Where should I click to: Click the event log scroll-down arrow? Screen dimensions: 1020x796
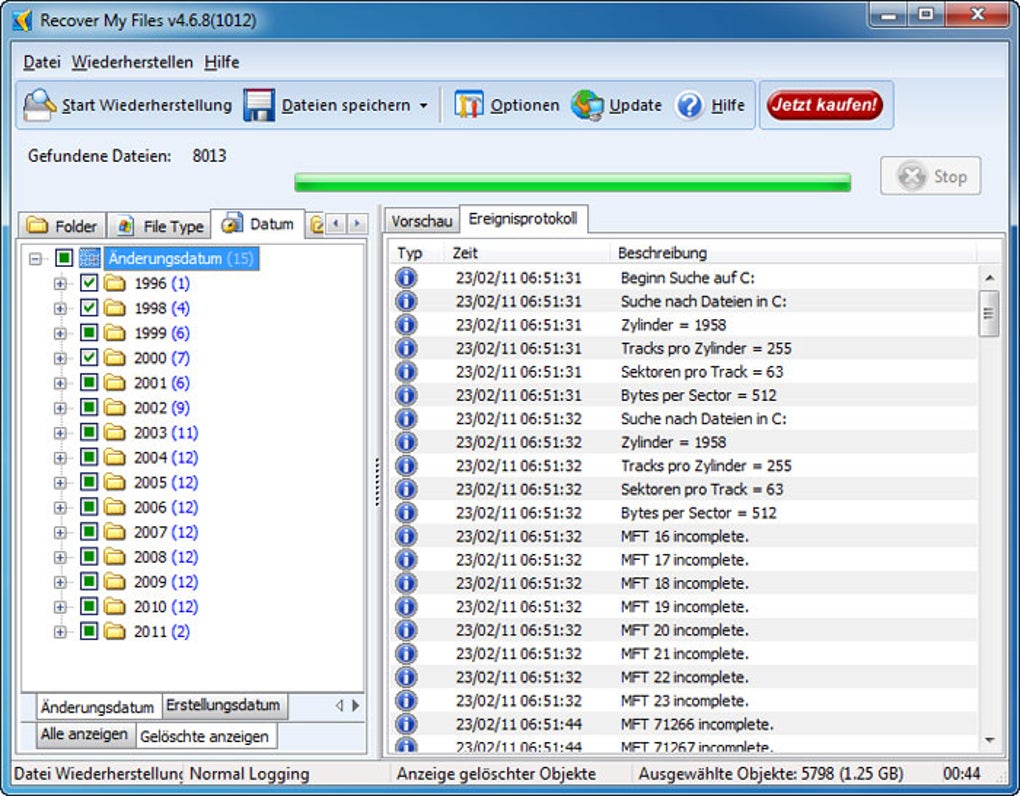[x=989, y=739]
